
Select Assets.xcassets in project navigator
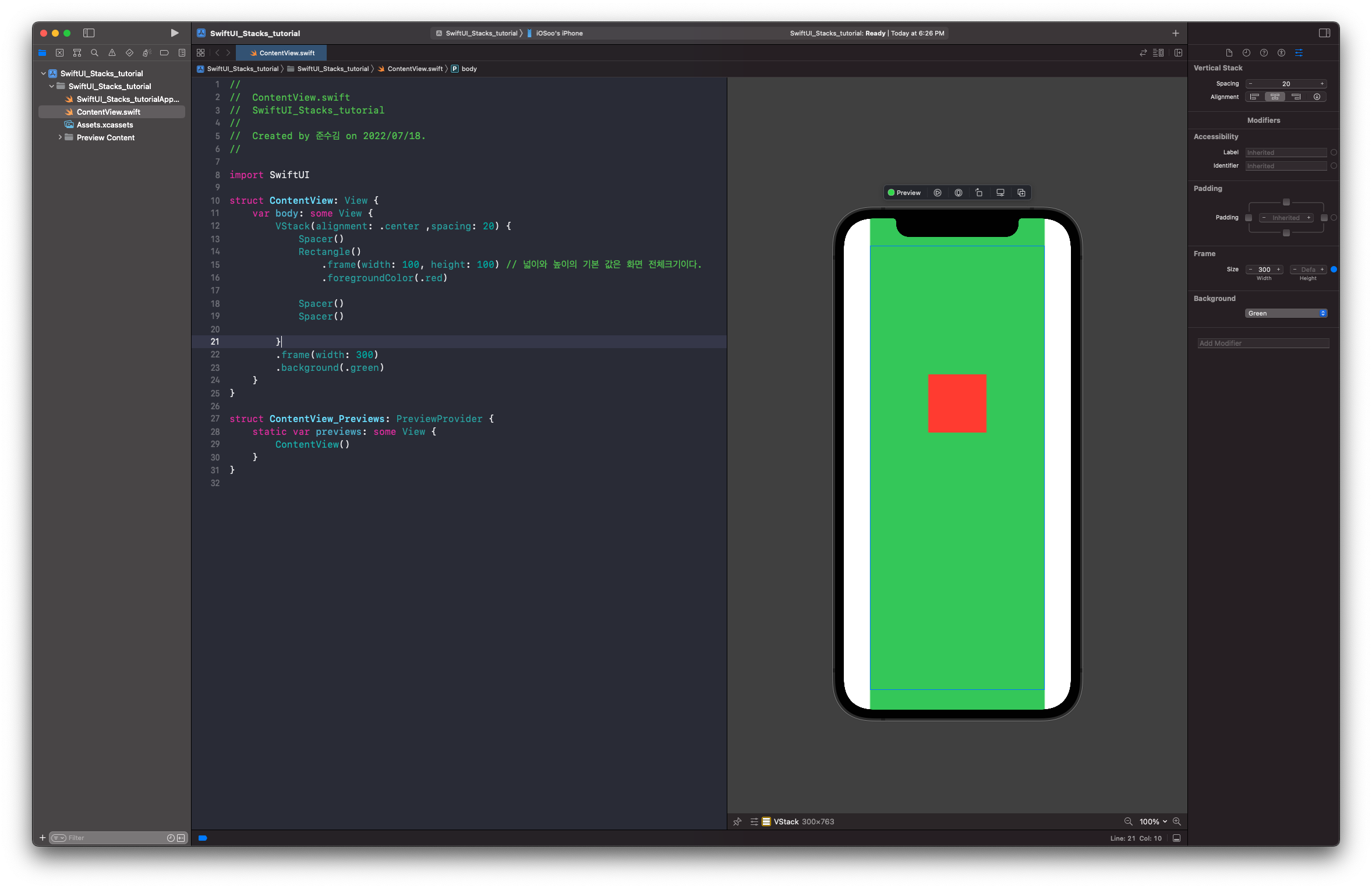[x=105, y=125]
